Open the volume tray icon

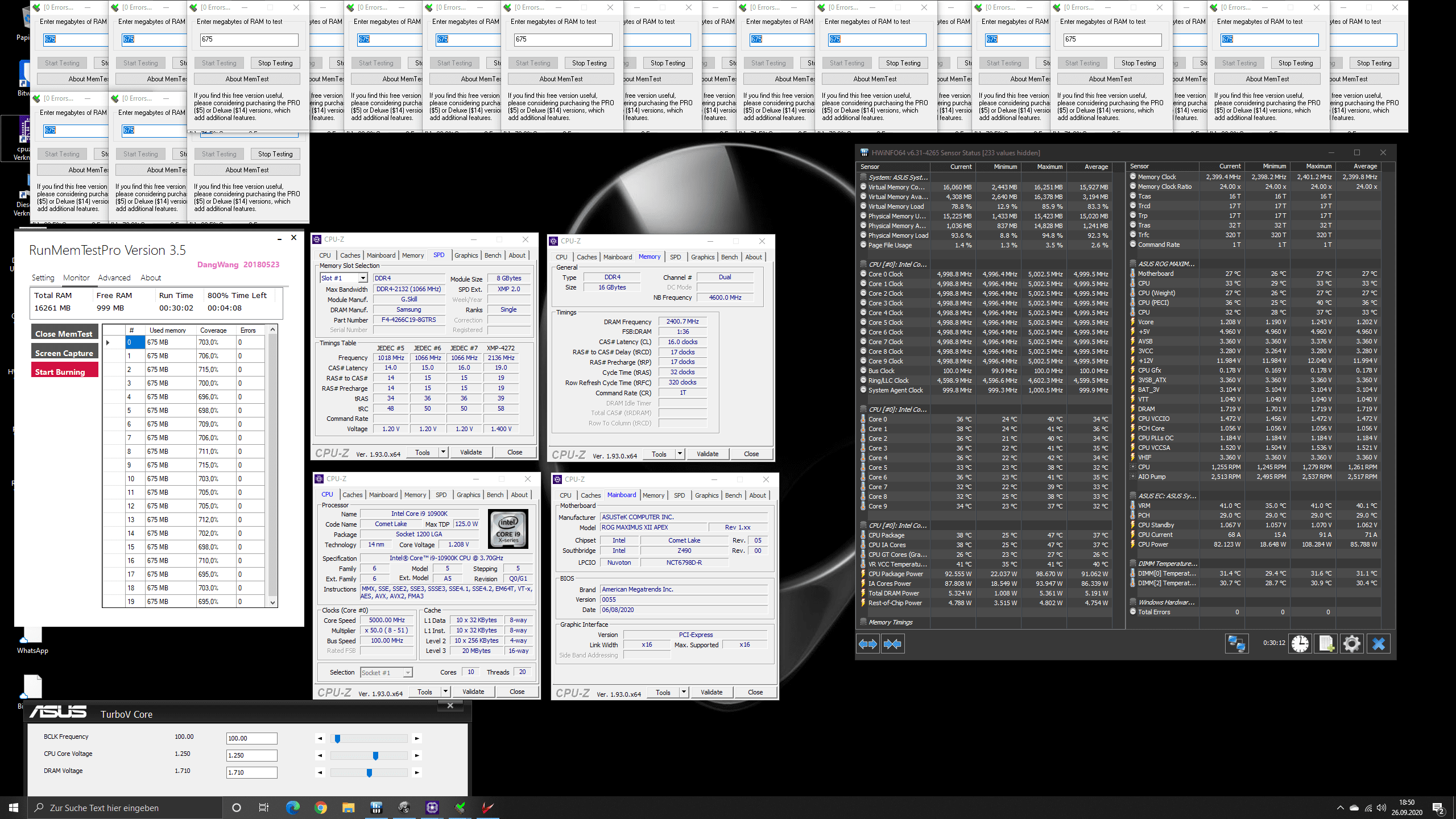[x=1382, y=808]
